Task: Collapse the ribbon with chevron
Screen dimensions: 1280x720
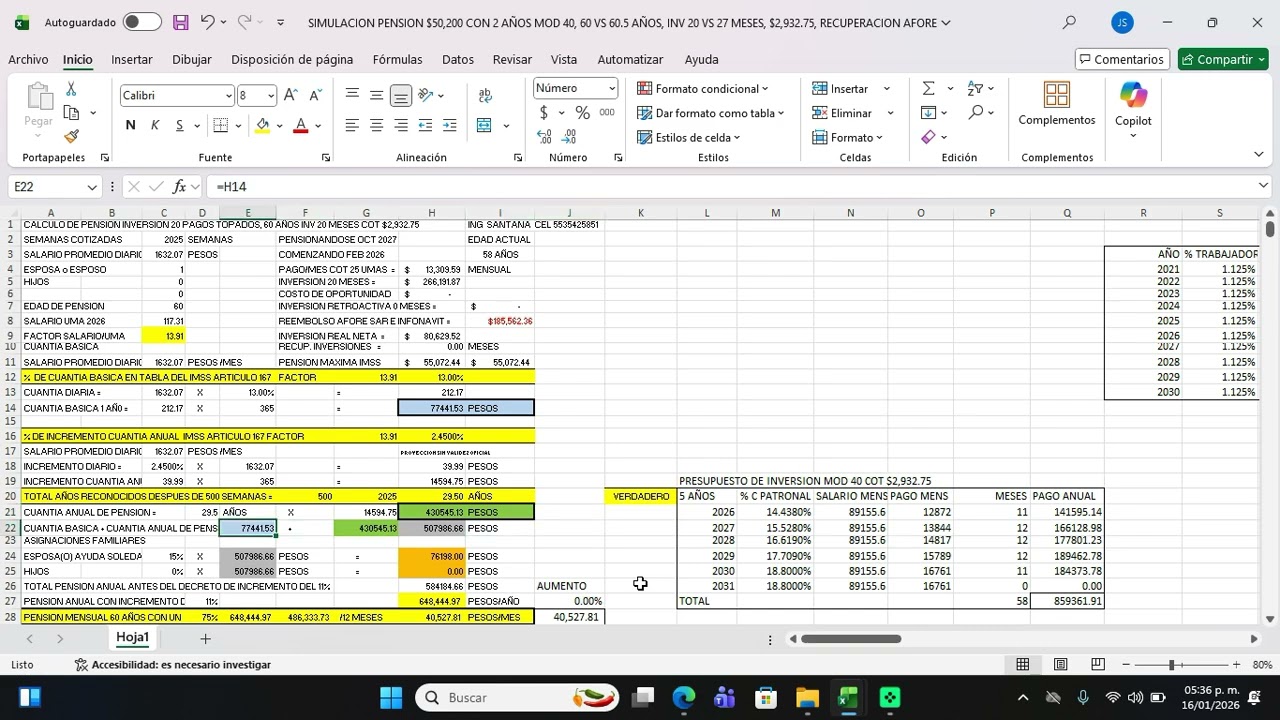Action: 1258,154
